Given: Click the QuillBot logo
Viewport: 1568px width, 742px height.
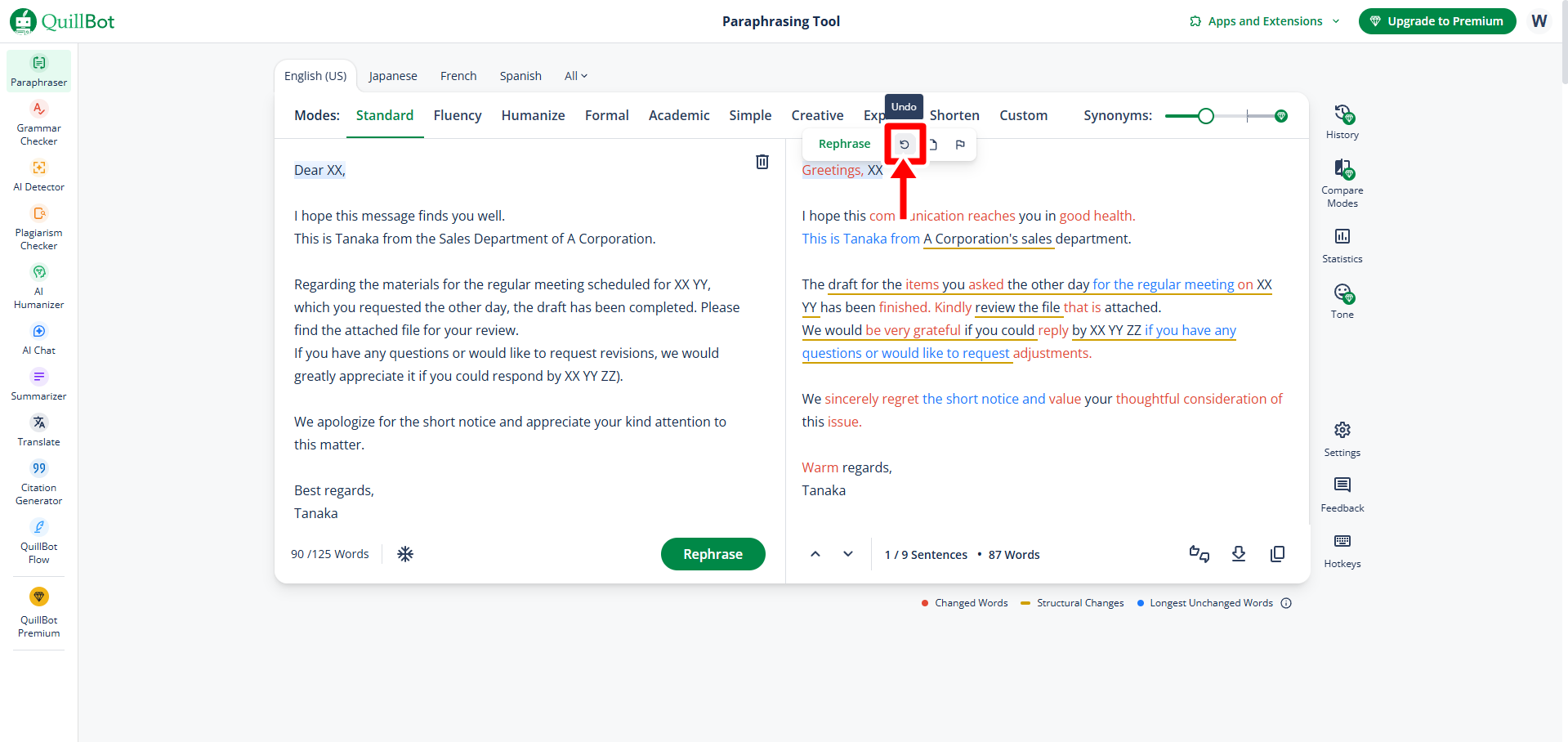Looking at the screenshot, I should pos(62,21).
